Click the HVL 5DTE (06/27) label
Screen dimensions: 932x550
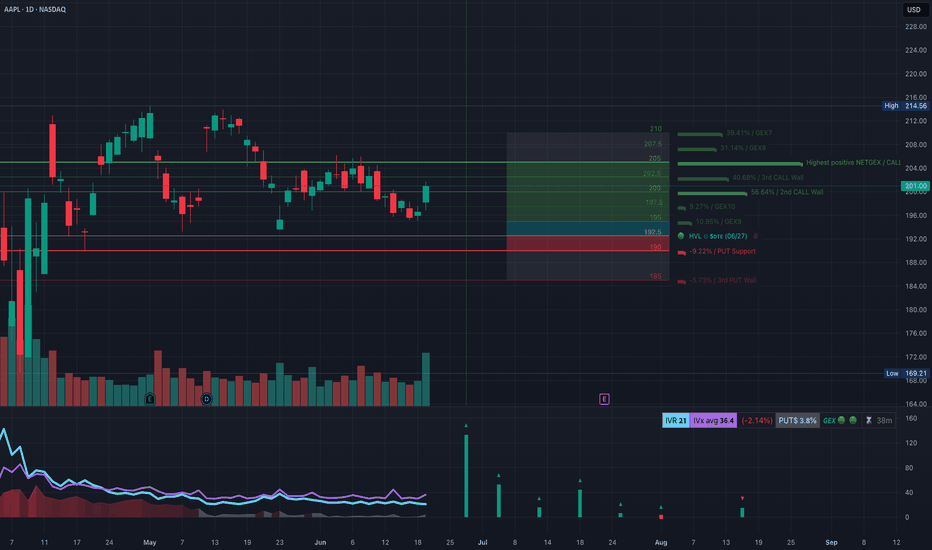[x=718, y=236]
